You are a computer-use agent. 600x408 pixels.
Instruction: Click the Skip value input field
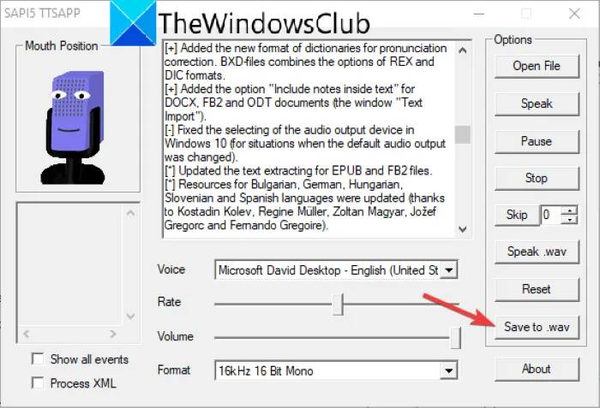coord(550,215)
